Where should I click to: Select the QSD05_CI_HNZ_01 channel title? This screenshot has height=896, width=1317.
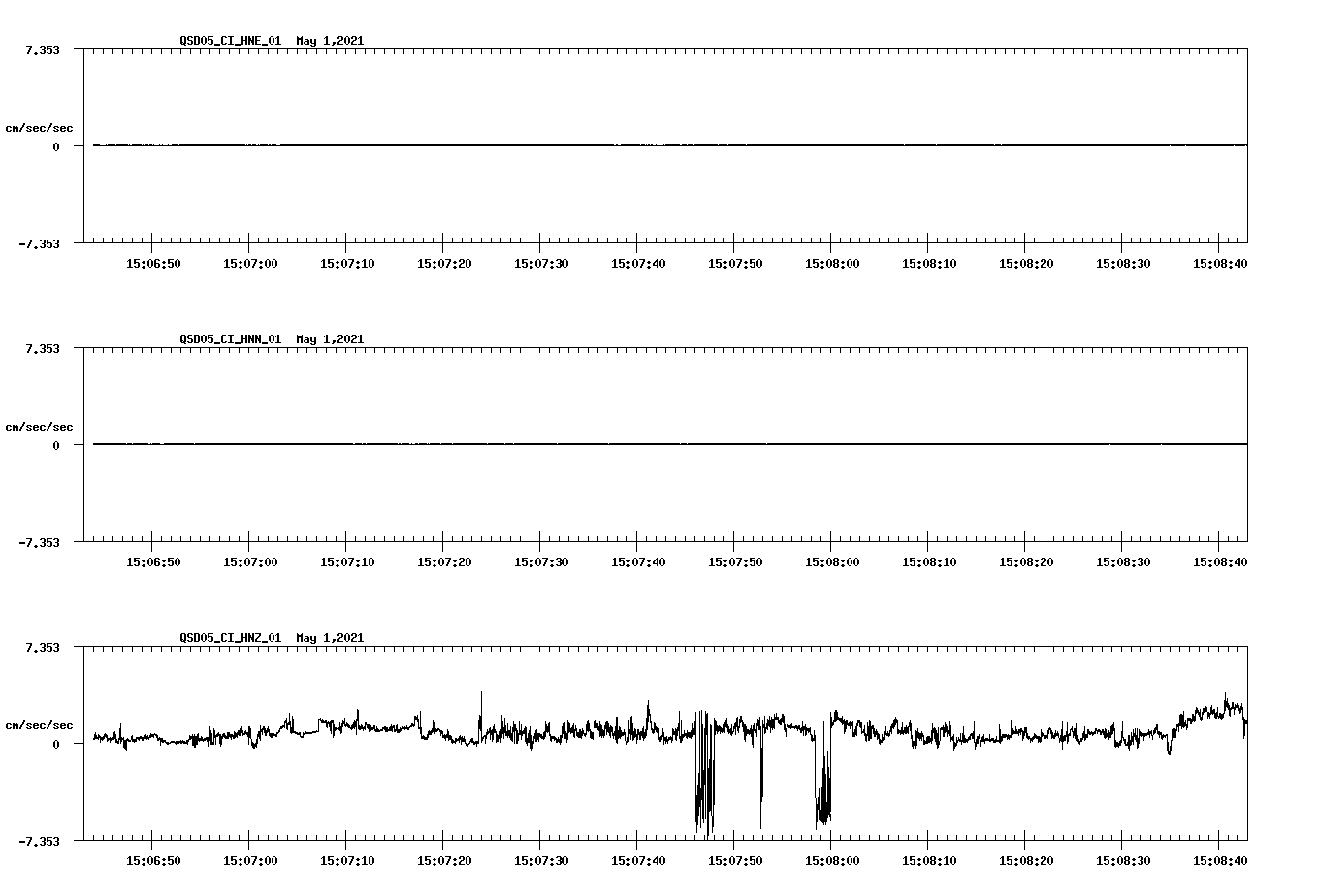(233, 638)
